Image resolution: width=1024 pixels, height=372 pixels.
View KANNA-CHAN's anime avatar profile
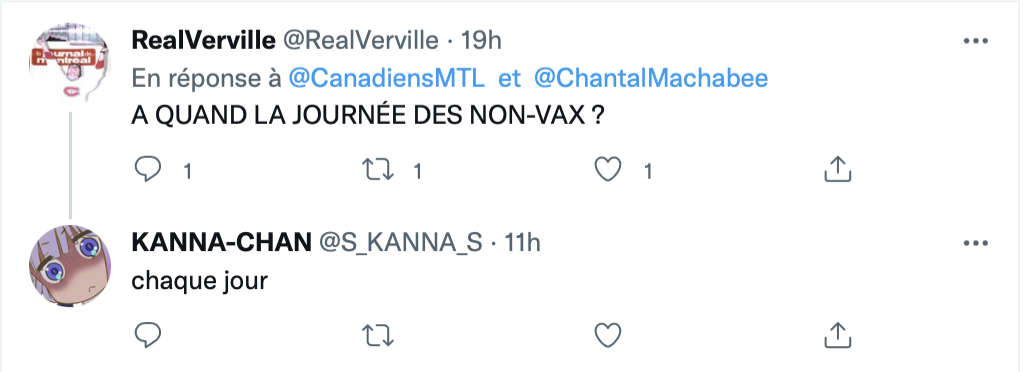click(x=70, y=266)
